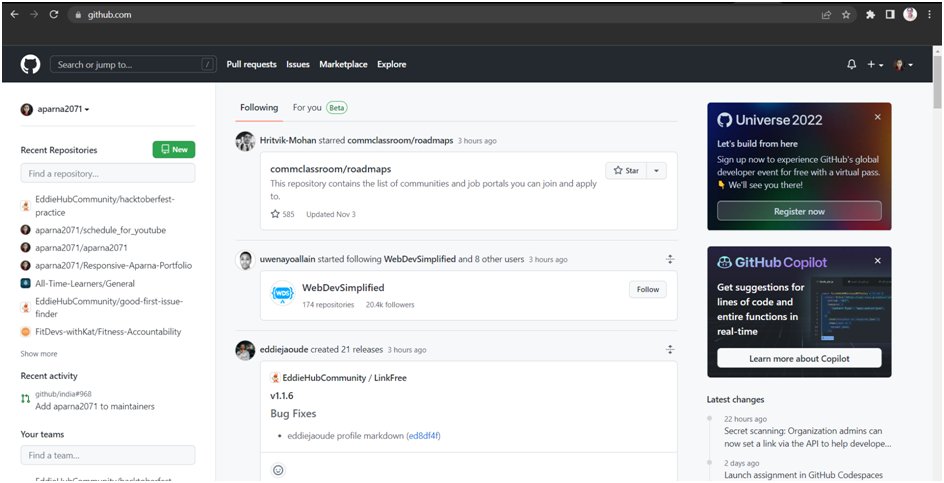This screenshot has width=944, height=483.
Task: Open the Star lists dropdown arrow
Action: [656, 170]
